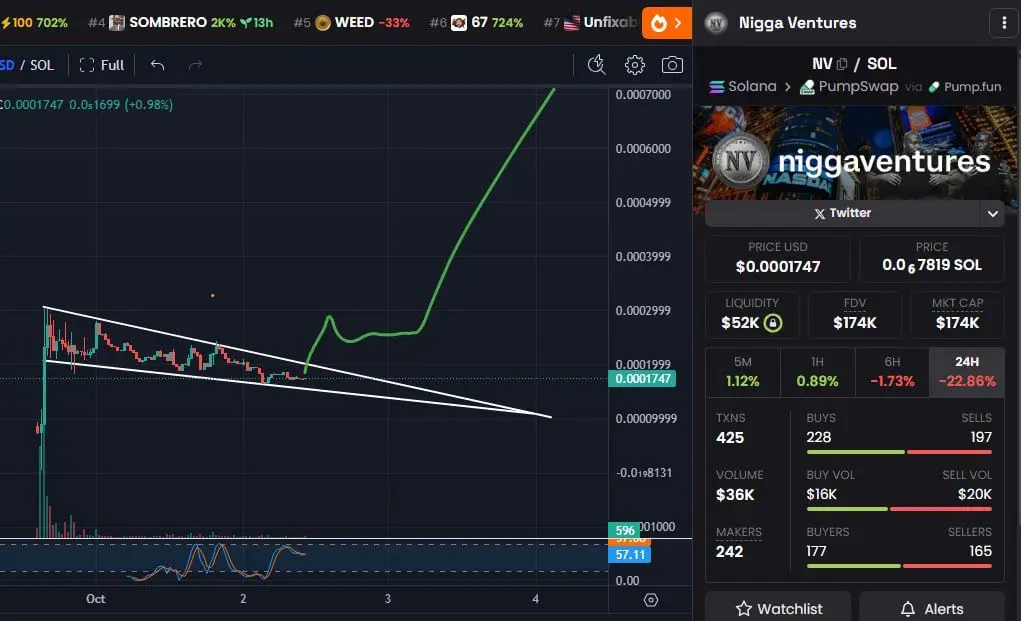
Task: Click the SELLERS 165 count
Action: pyautogui.click(x=981, y=552)
